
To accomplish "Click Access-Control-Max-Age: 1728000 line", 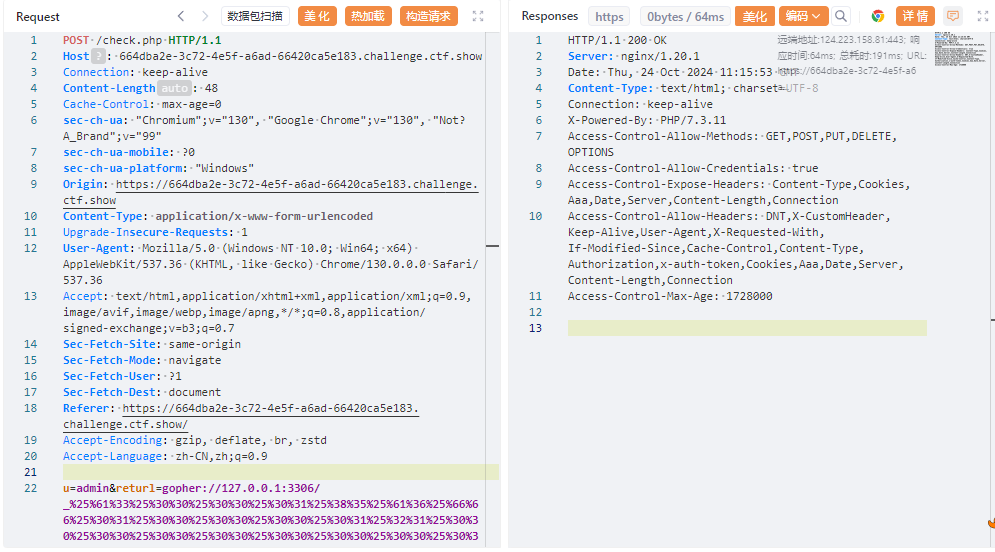I will [x=670, y=296].
